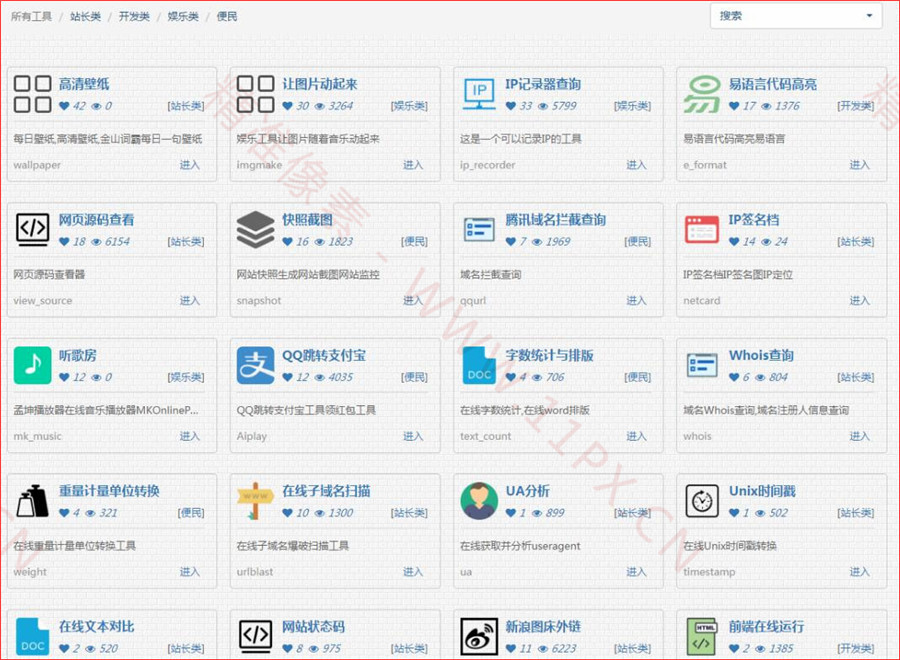
Task: Open the QQ跳转支付宝 title link
Action: [x=324, y=355]
